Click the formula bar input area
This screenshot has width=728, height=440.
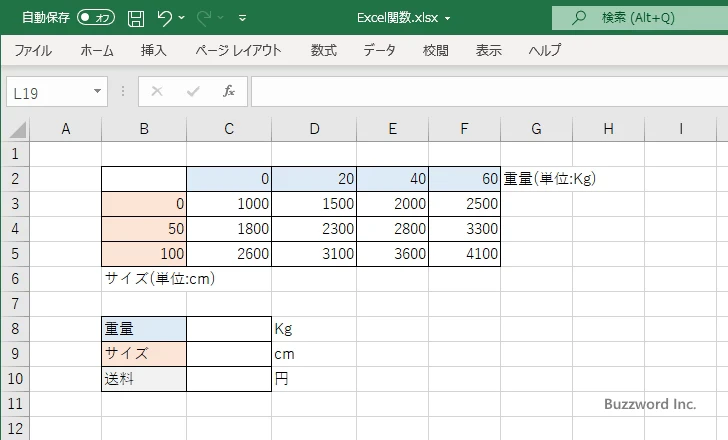coord(490,92)
